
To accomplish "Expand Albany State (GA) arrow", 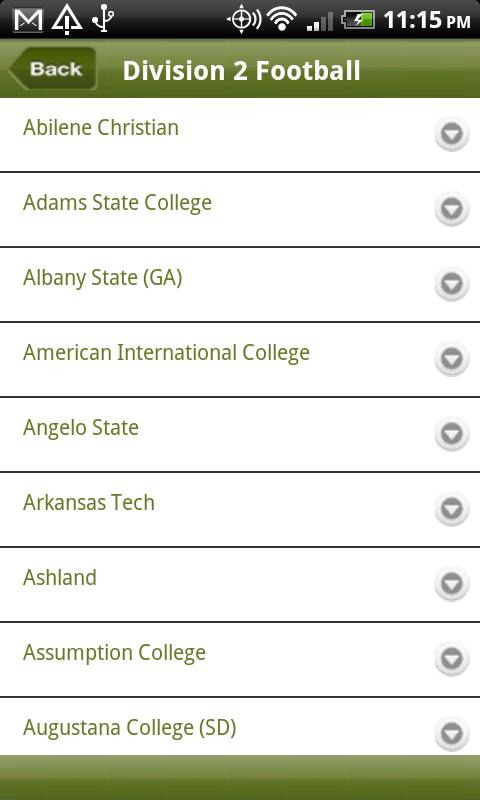I will click(x=452, y=284).
